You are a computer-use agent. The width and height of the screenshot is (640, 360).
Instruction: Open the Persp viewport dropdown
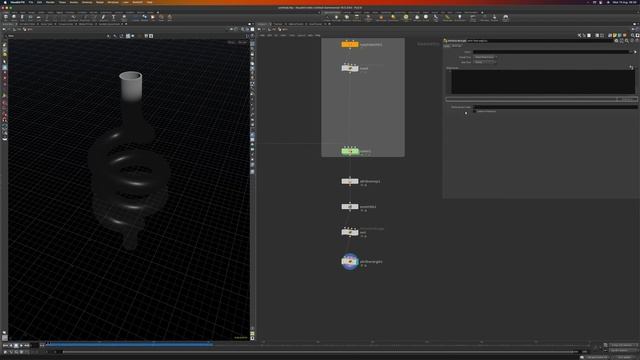tap(231, 42)
